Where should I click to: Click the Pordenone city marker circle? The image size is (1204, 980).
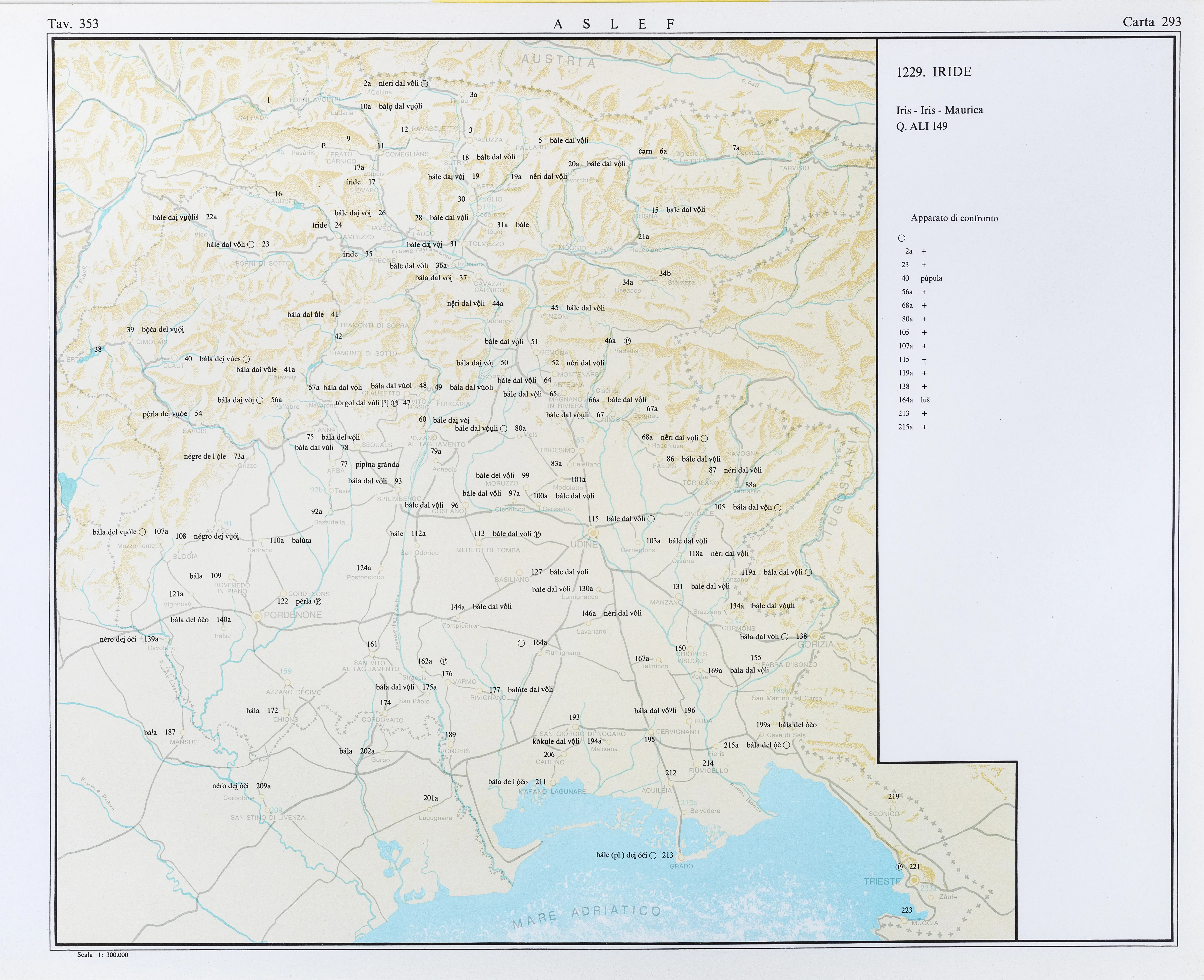coord(256,616)
